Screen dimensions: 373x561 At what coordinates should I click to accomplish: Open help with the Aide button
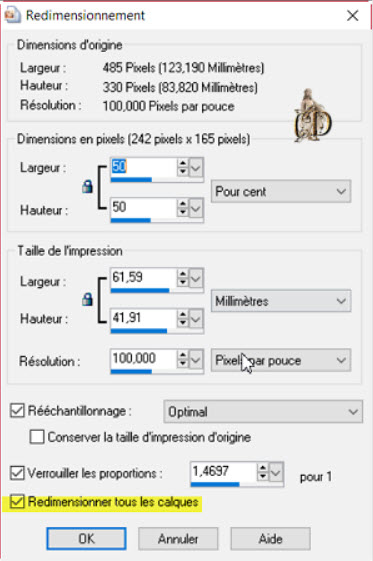tap(270, 538)
